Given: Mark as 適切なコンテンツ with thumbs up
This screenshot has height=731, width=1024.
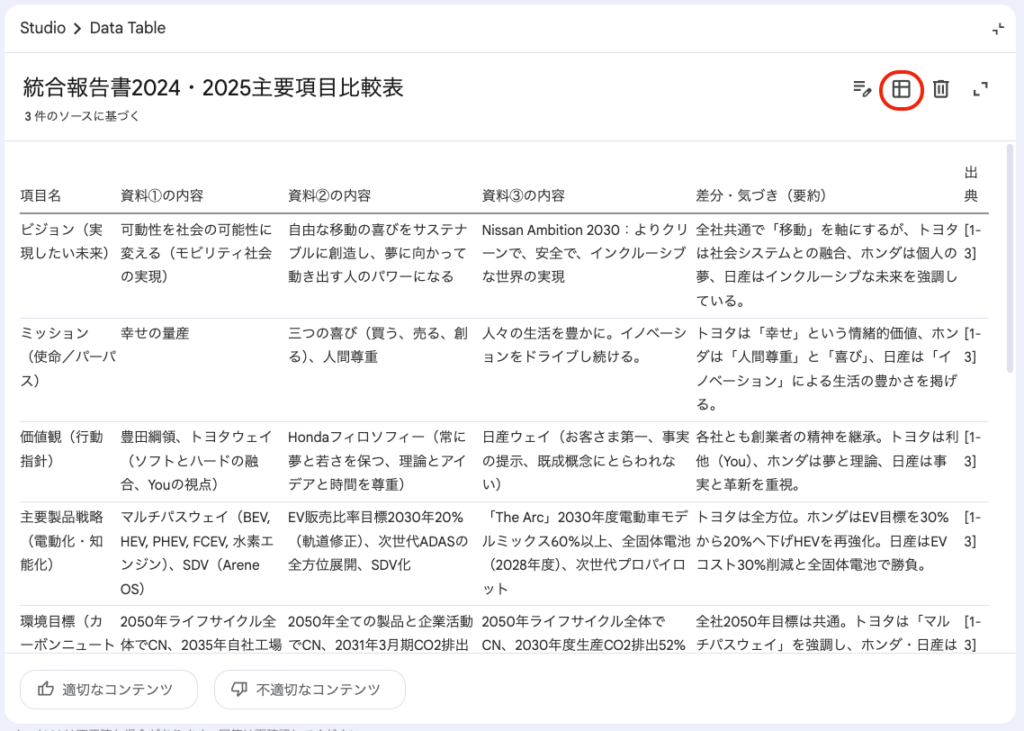Looking at the screenshot, I should coord(106,689).
